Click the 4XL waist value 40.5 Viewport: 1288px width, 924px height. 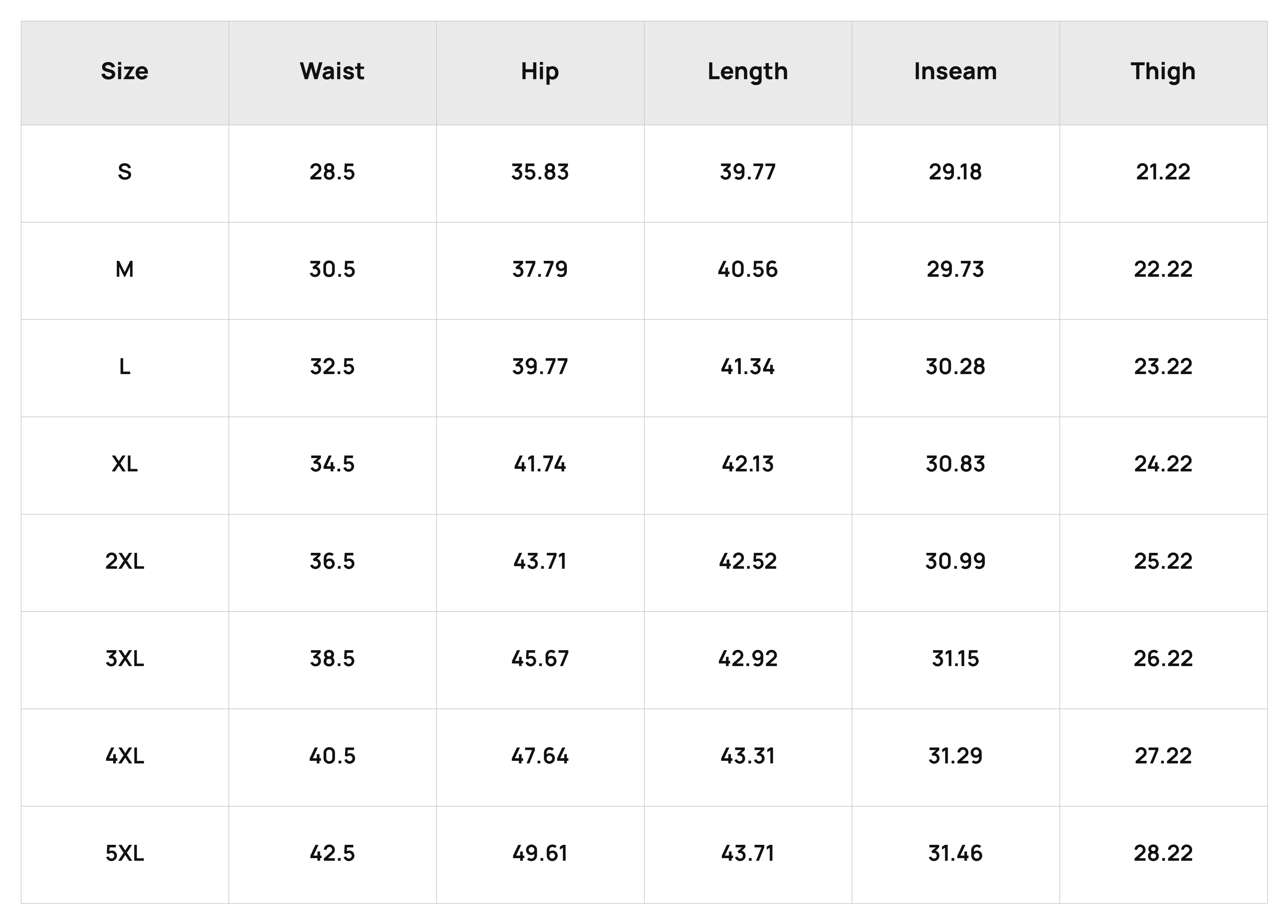point(332,756)
